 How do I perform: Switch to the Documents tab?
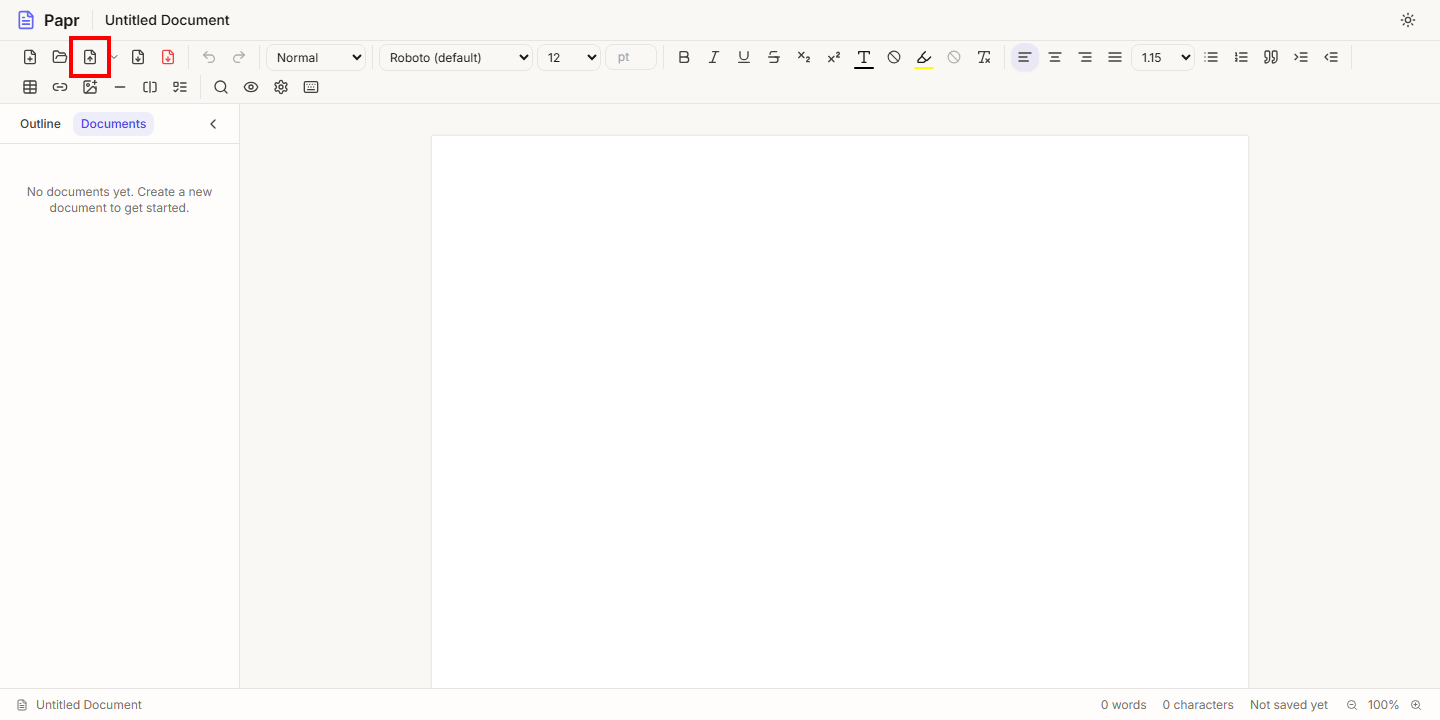pyautogui.click(x=114, y=124)
